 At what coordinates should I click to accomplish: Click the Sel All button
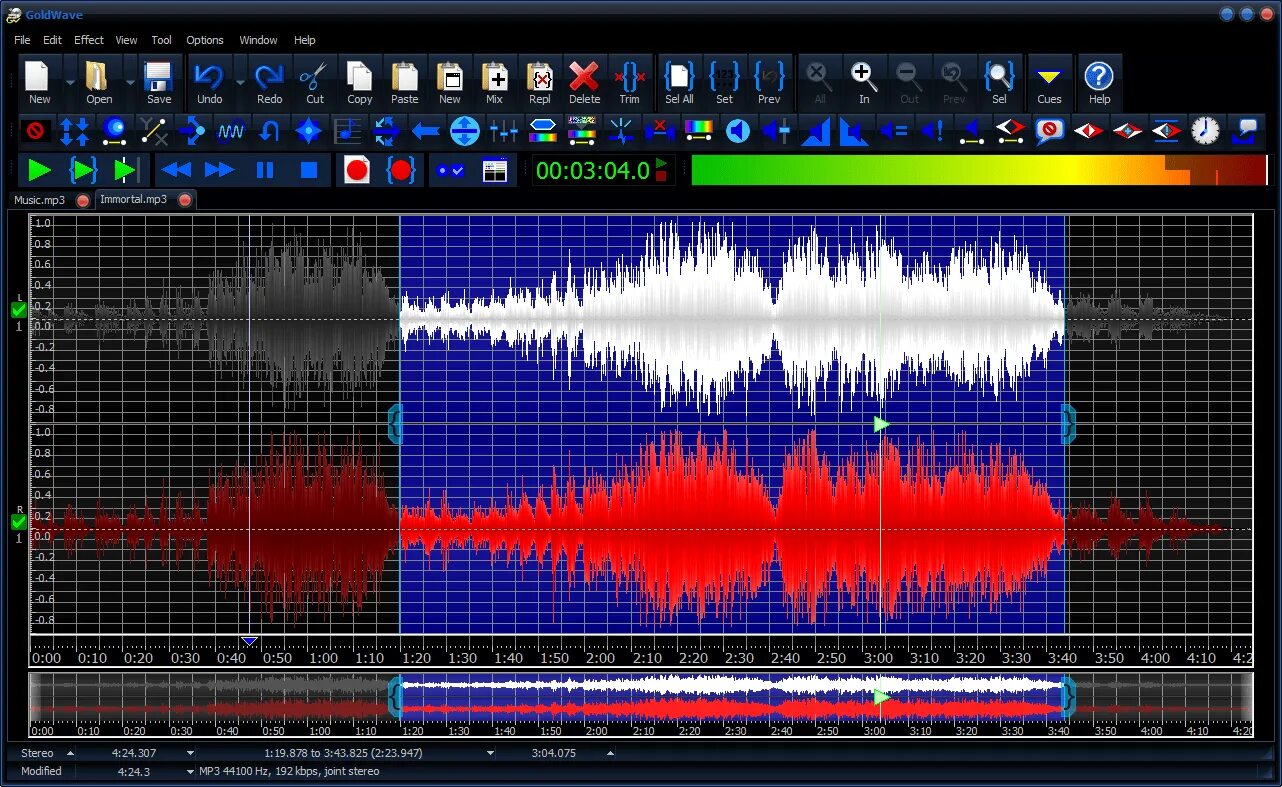tap(678, 82)
